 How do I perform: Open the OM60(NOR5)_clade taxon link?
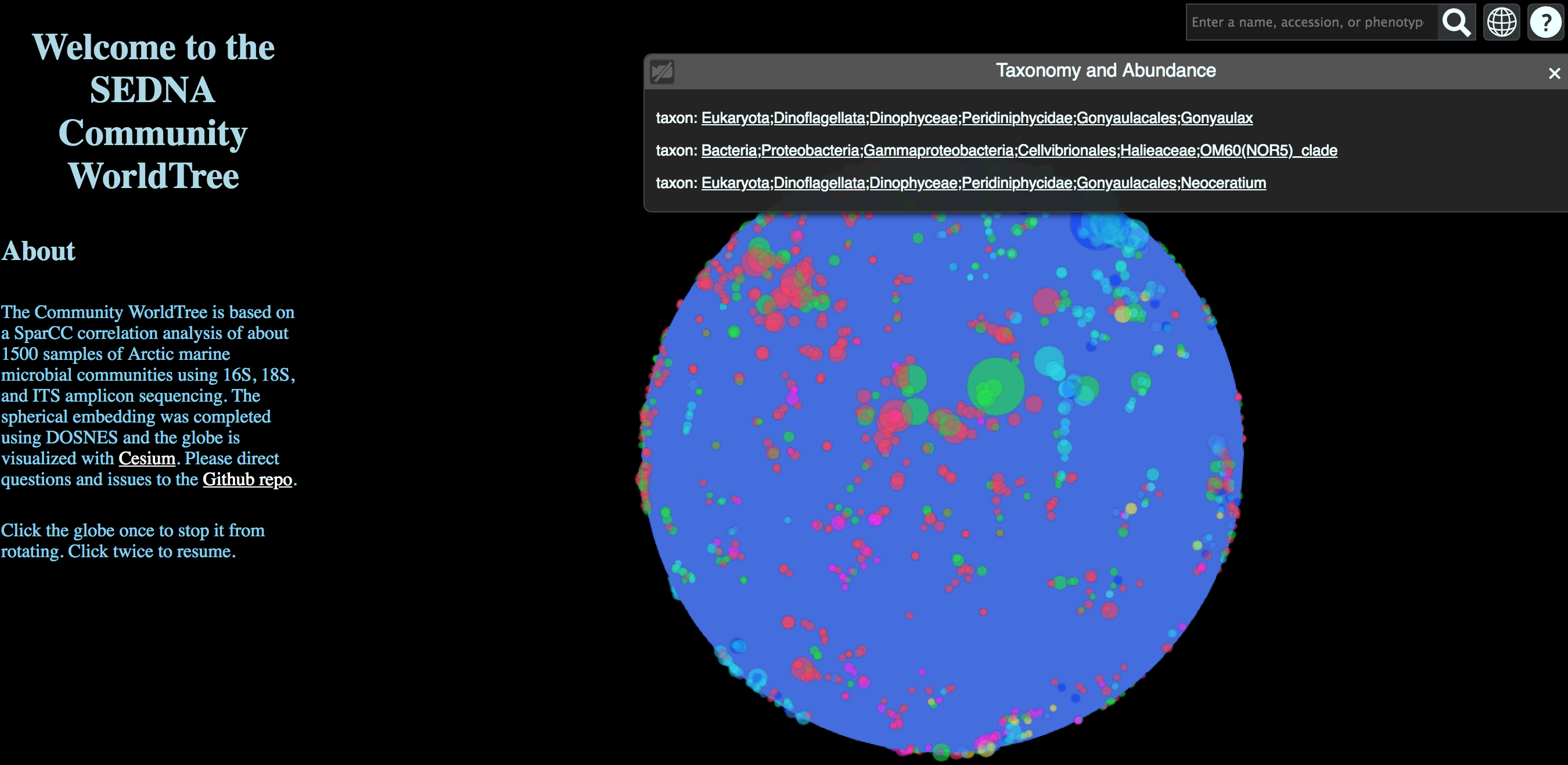1019,150
